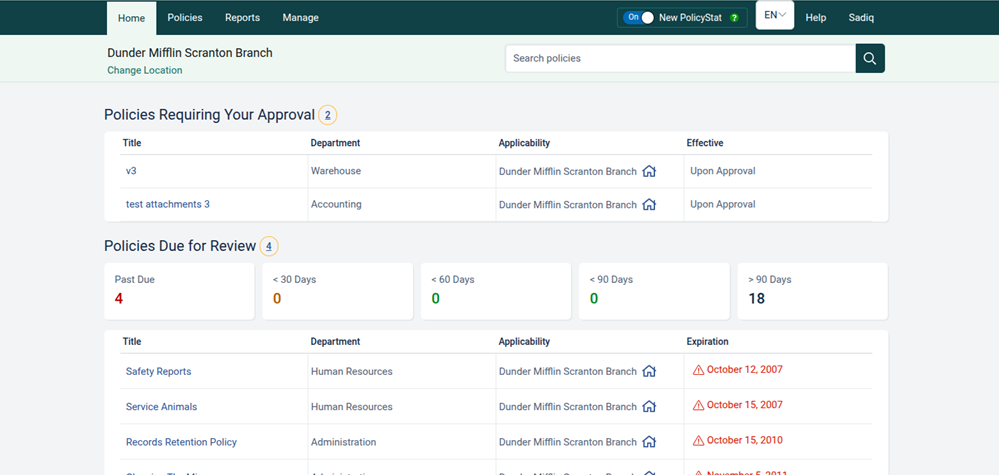Type in the Search policies field
Image resolution: width=999 pixels, height=475 pixels.
point(680,58)
